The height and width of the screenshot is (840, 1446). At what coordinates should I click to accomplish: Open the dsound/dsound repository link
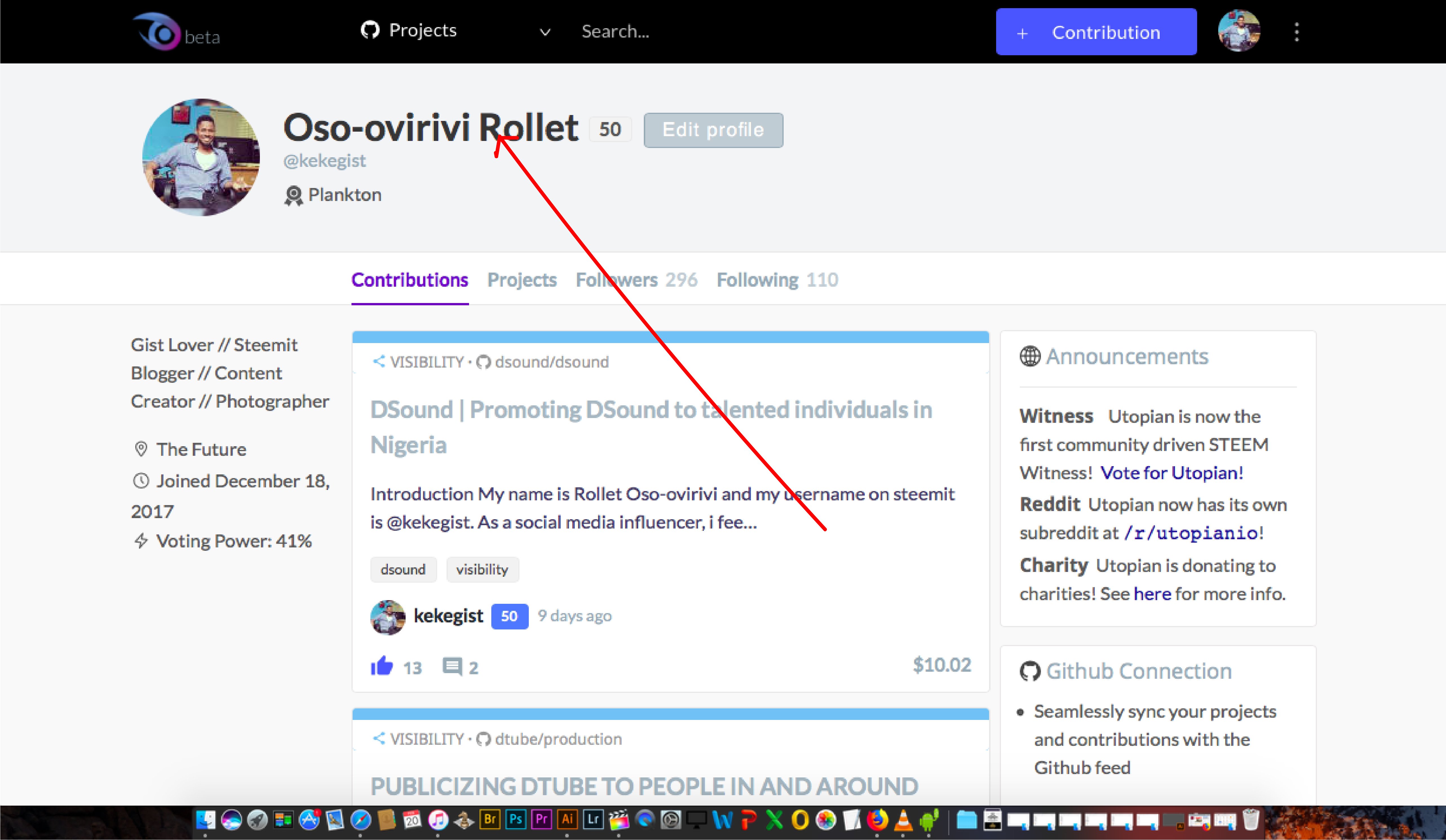[552, 362]
